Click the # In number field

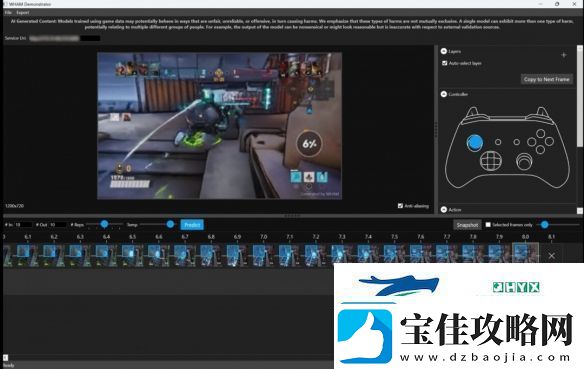(23, 225)
